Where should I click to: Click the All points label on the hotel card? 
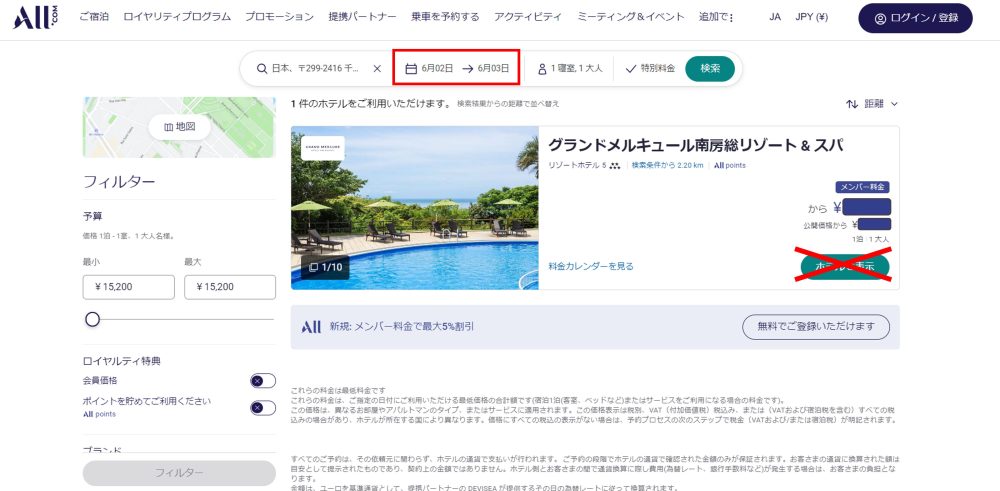click(730, 165)
